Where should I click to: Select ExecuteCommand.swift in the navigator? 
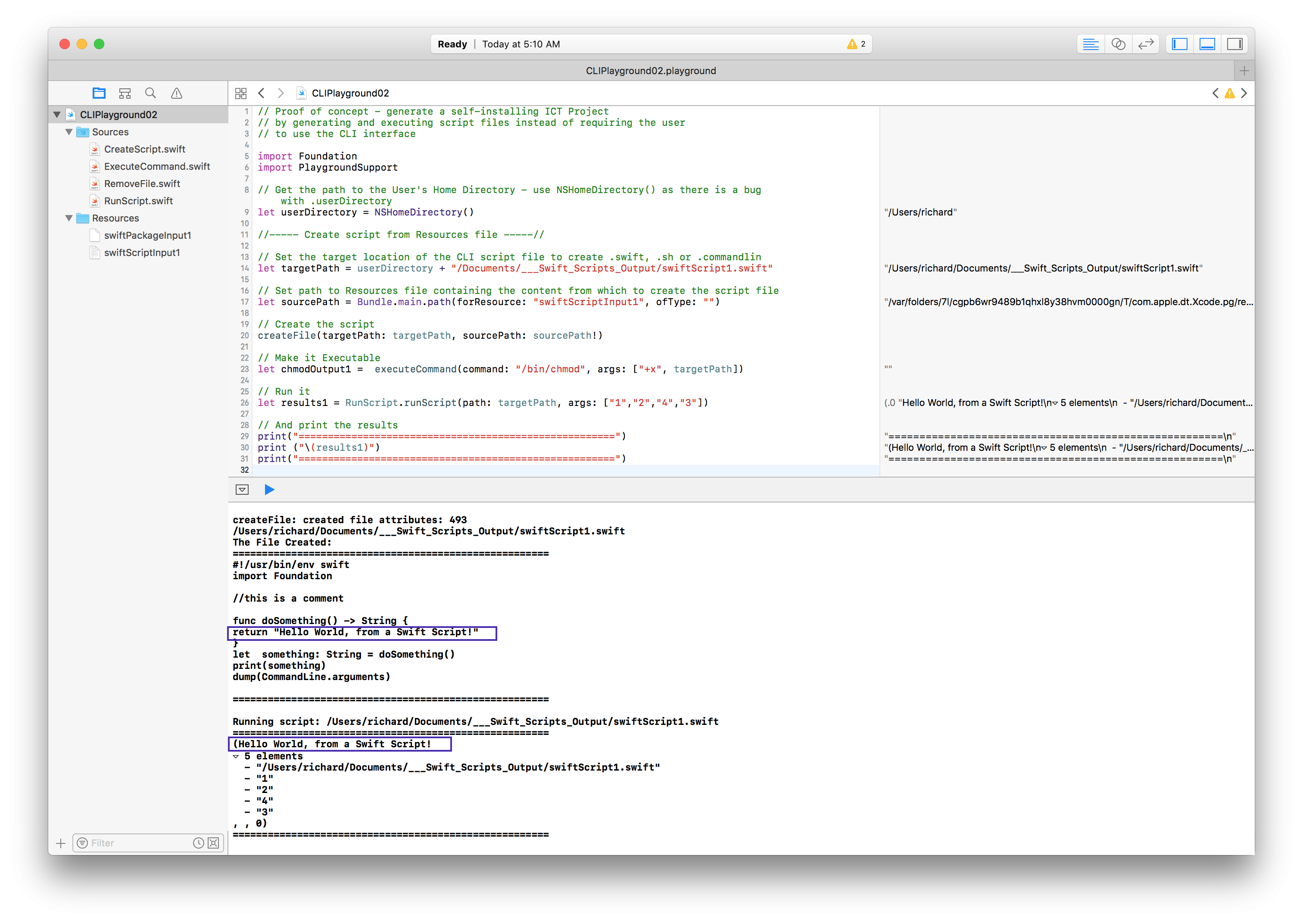[x=156, y=167]
